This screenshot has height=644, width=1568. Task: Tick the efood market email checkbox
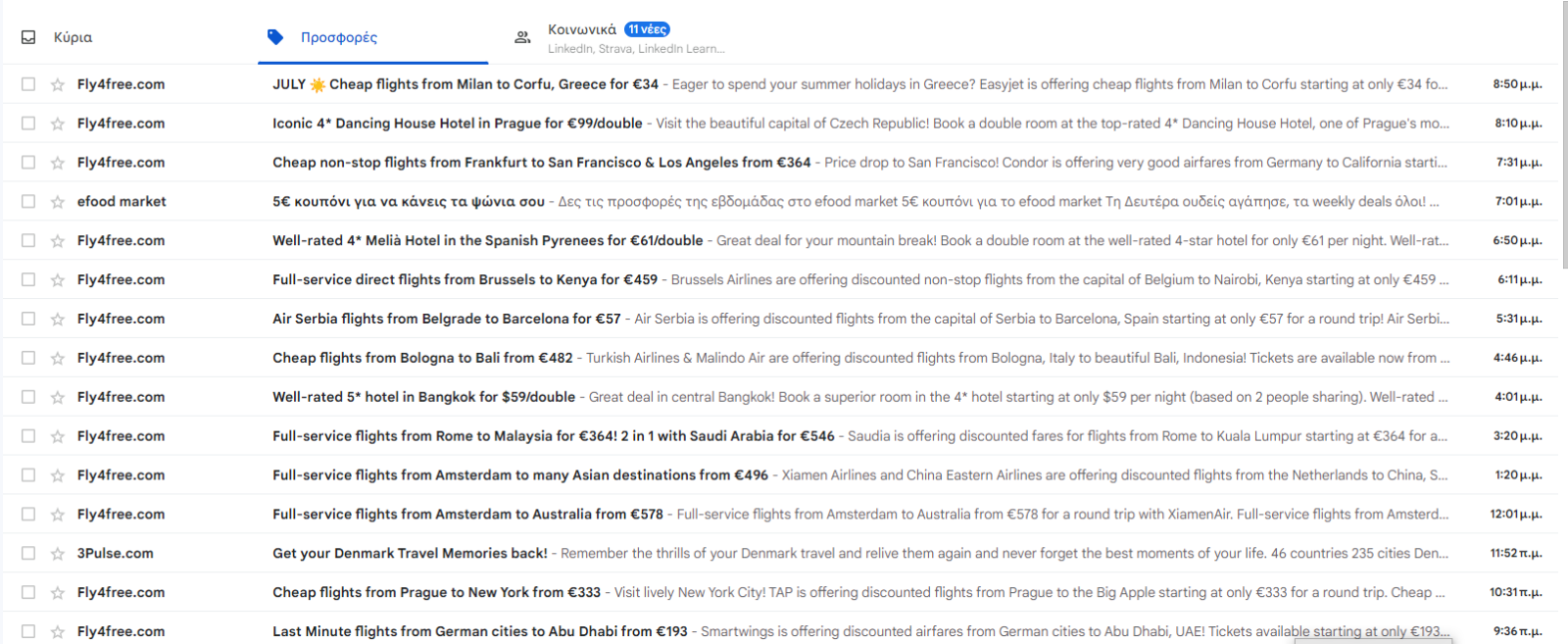[28, 202]
